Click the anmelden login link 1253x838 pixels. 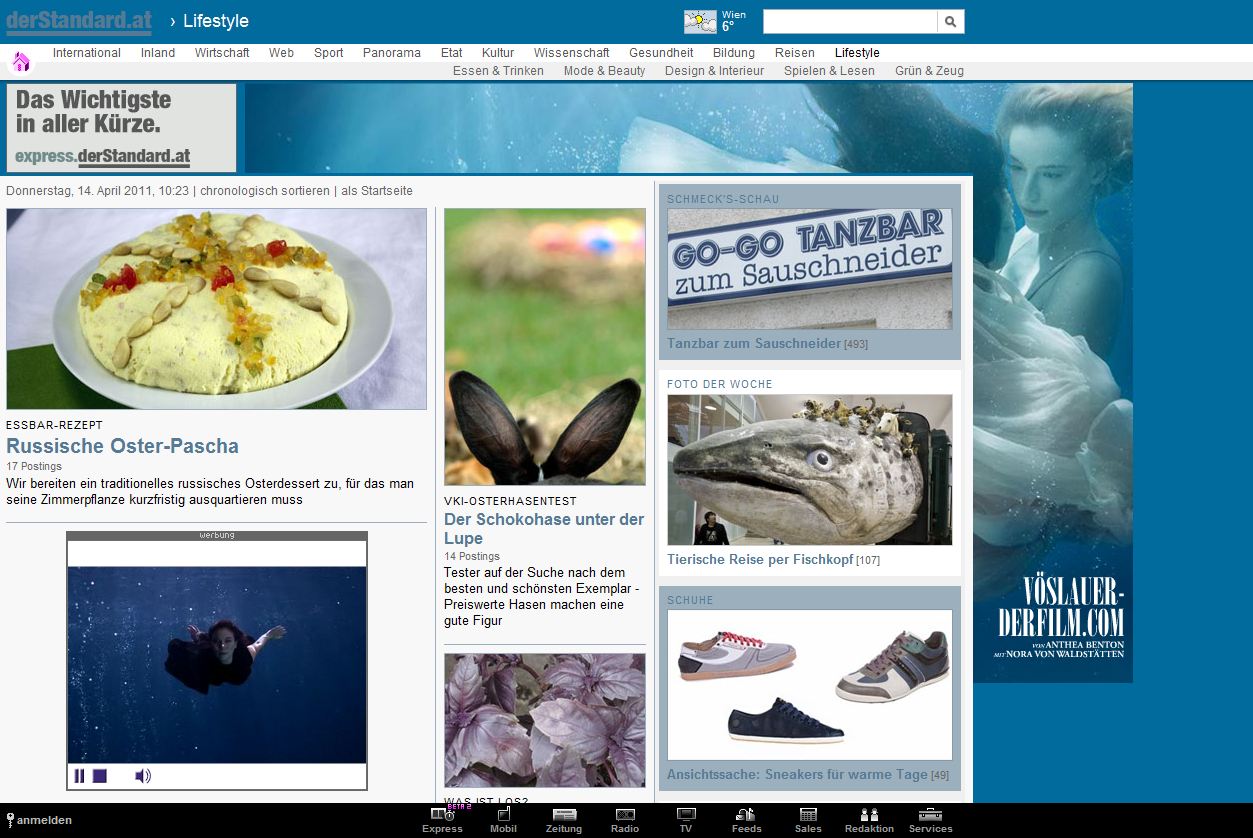pyautogui.click(x=39, y=820)
